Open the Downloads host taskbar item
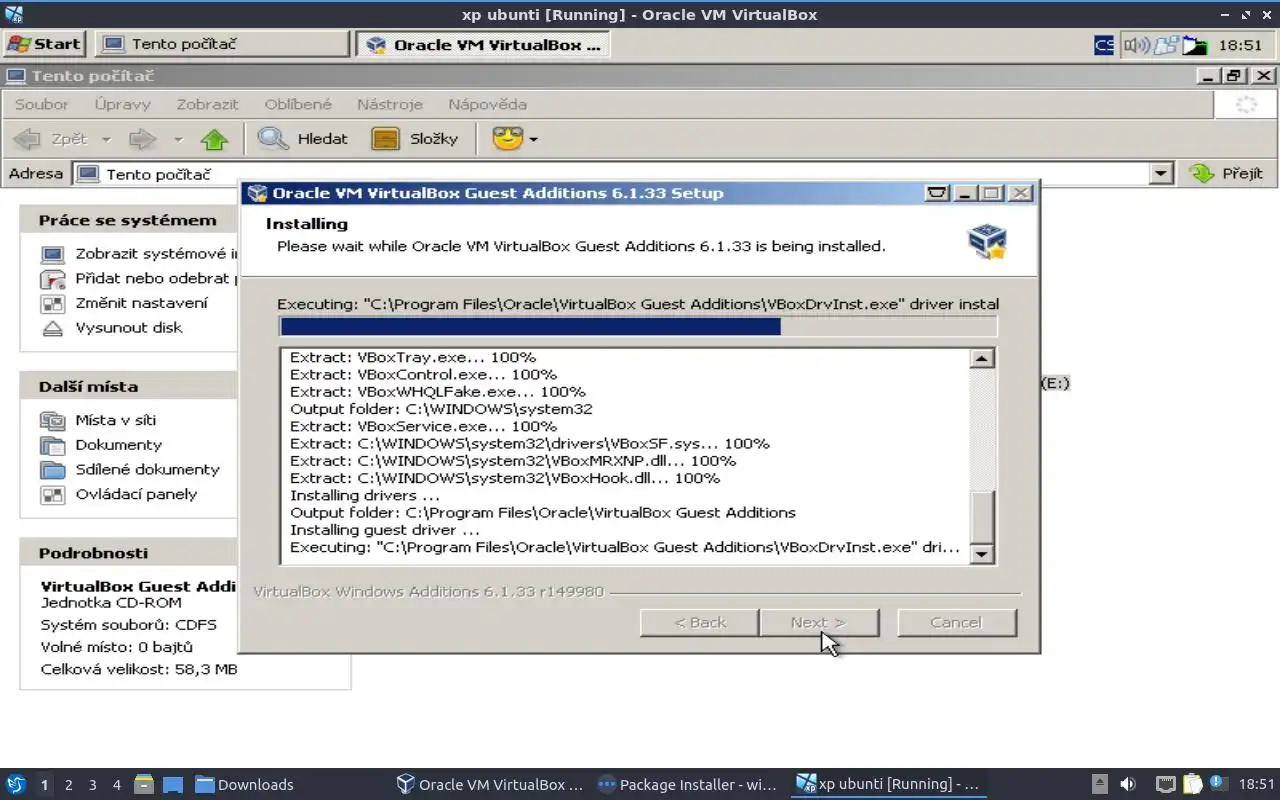Viewport: 1280px width, 800px height. [x=244, y=784]
